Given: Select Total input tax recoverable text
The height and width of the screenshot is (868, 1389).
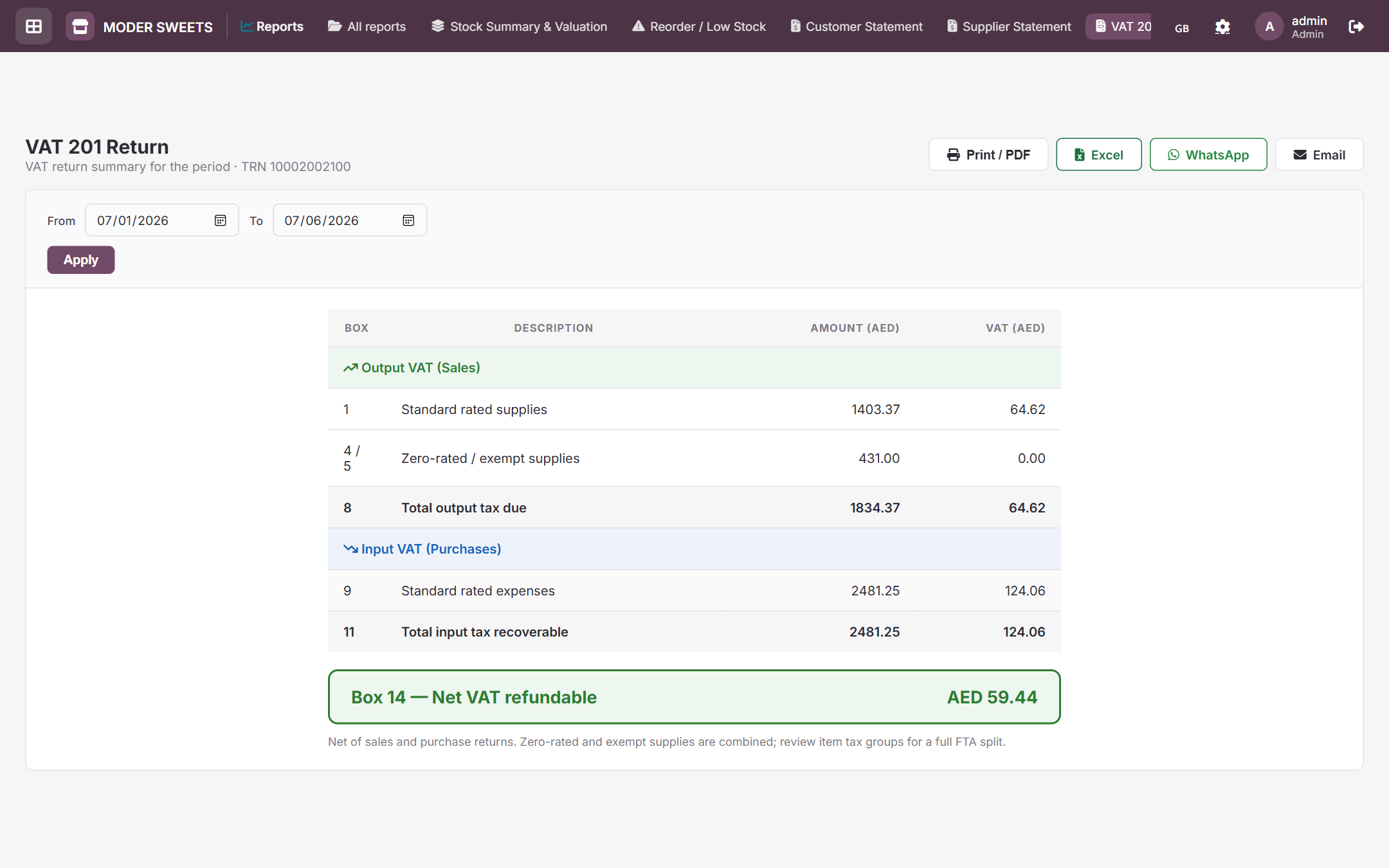Looking at the screenshot, I should coord(485,632).
